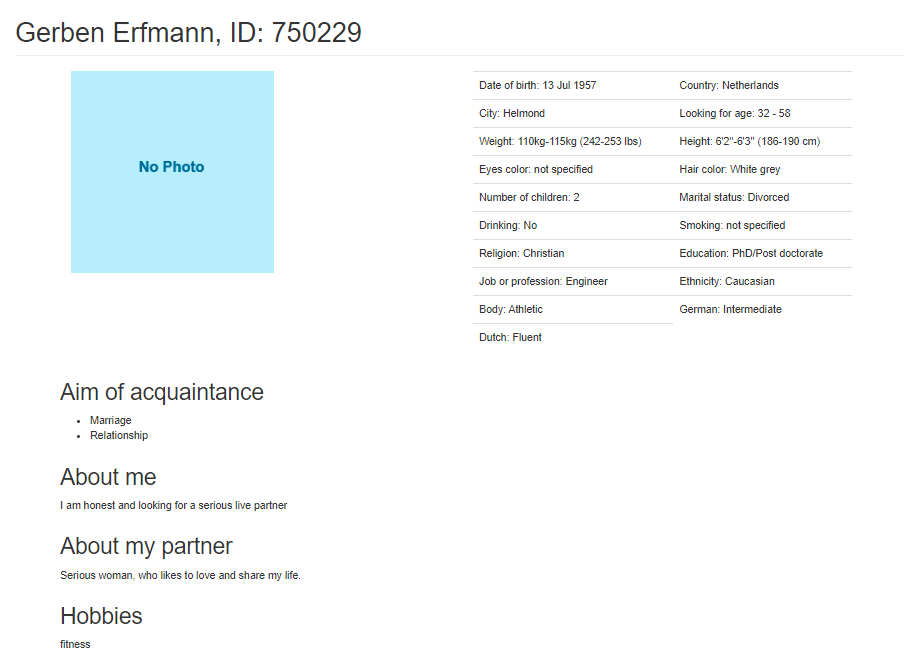The width and height of the screenshot is (904, 670).
Task: Select the Relationship list item
Action: pos(119,435)
